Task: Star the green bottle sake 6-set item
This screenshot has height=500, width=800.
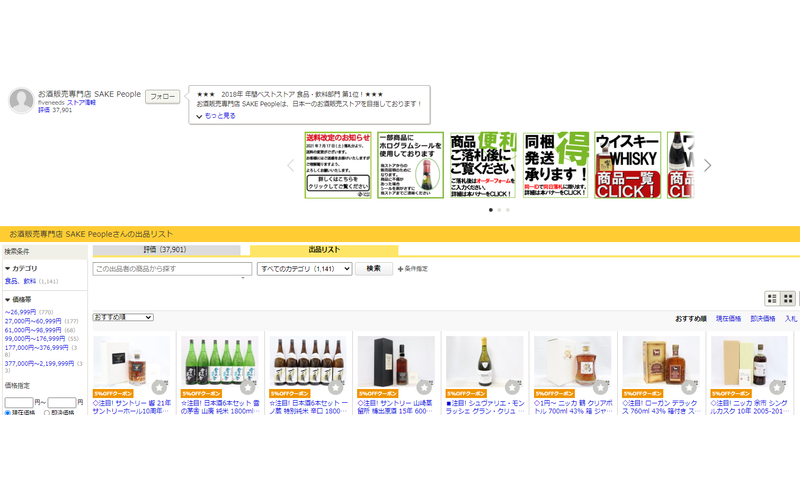Action: click(247, 387)
